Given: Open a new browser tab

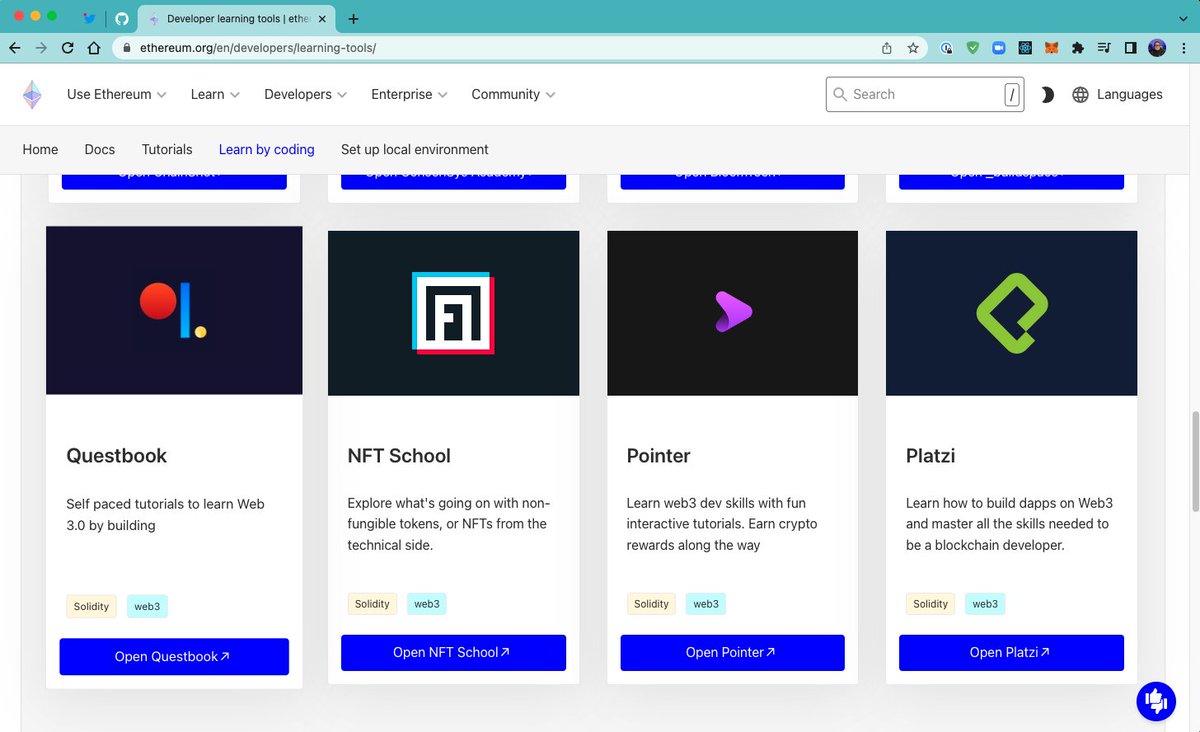Looking at the screenshot, I should pos(353,19).
